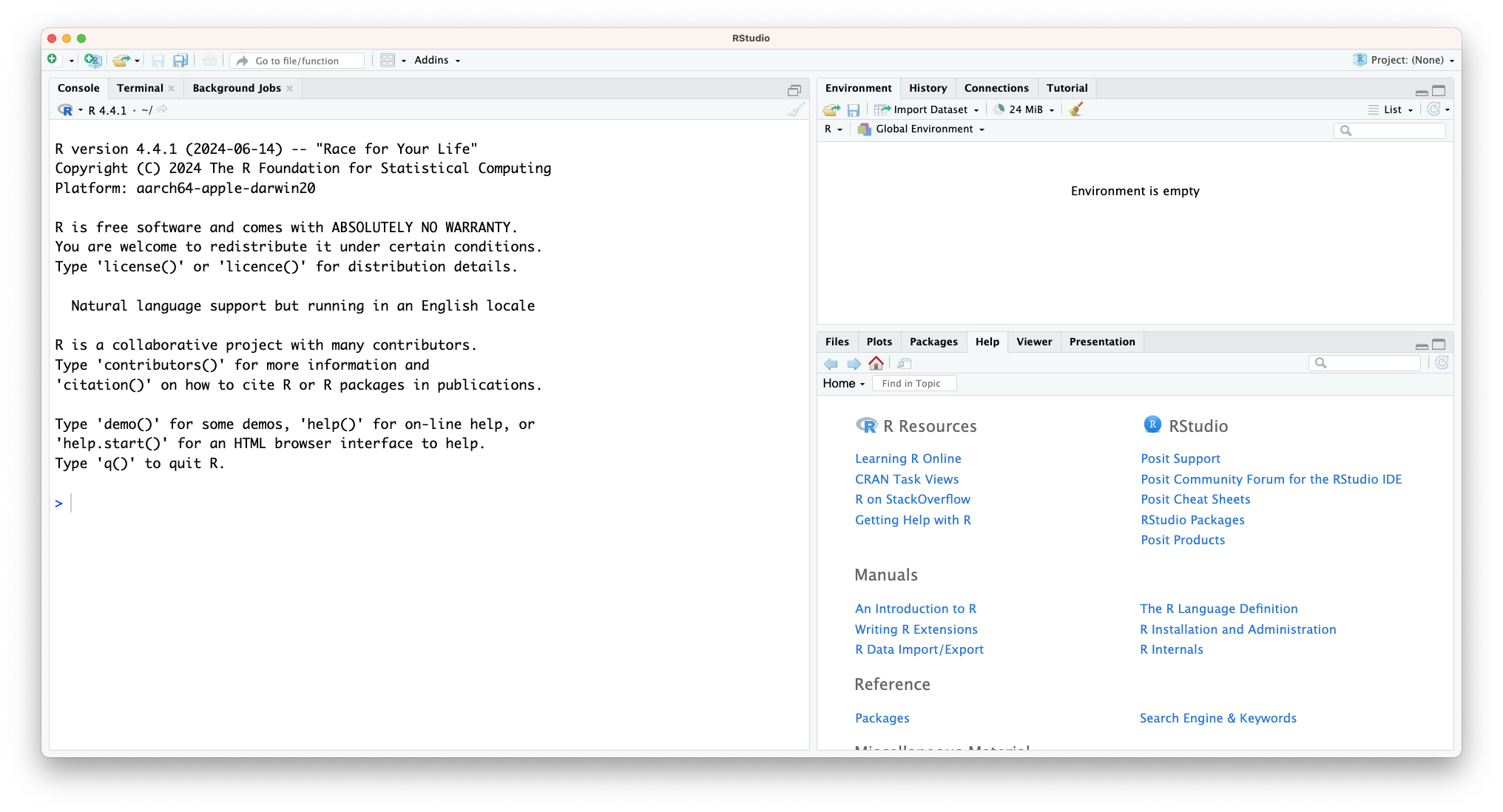Go back in Help with left arrow

831,363
